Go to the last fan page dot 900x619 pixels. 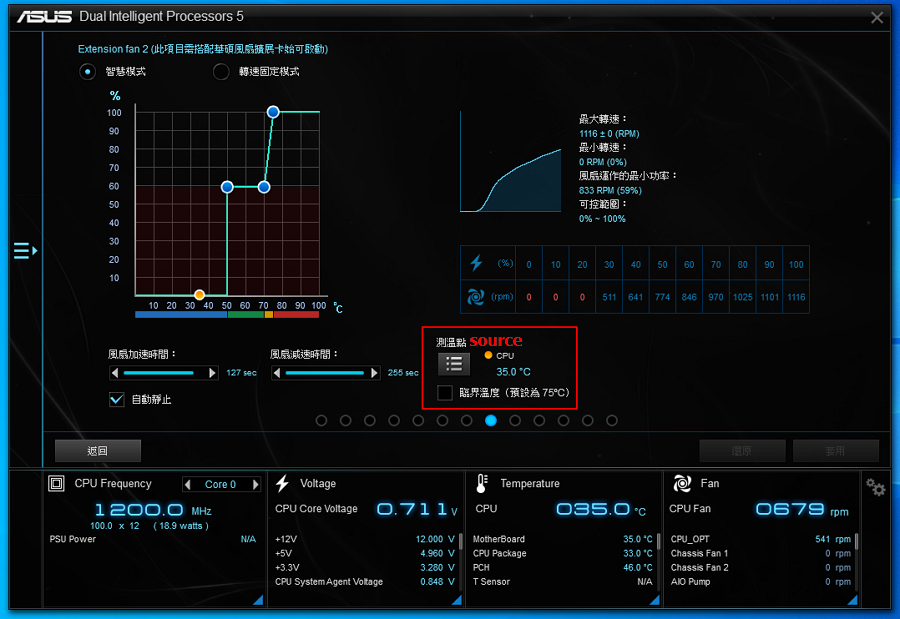click(612, 421)
